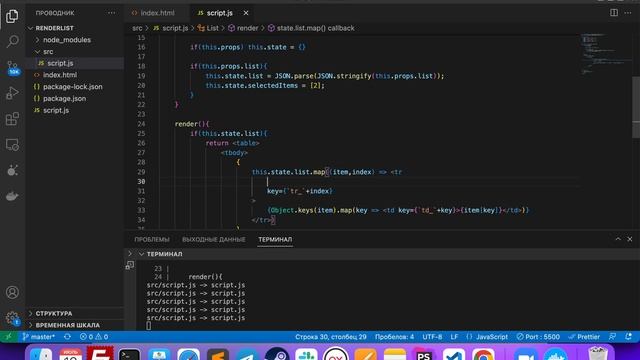Click Prettier status bar item
This screenshot has height=360, width=640.
(x=584, y=337)
